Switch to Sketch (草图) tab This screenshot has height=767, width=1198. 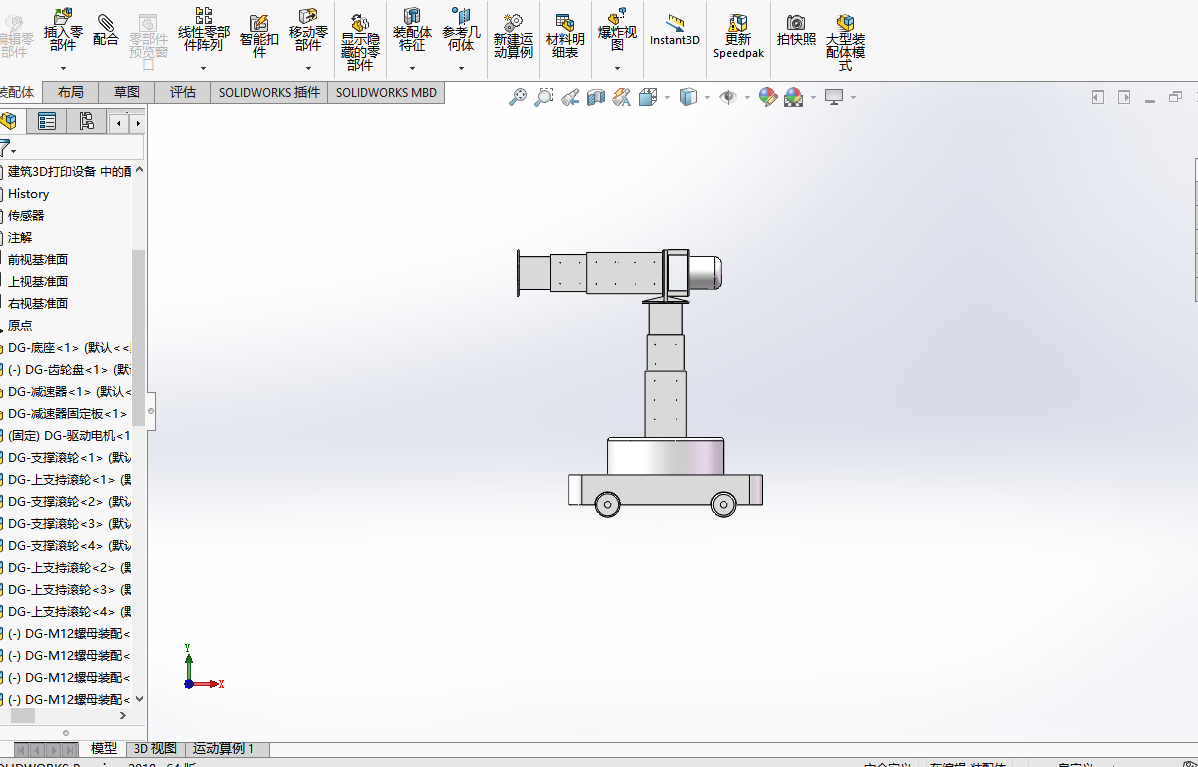coord(127,92)
